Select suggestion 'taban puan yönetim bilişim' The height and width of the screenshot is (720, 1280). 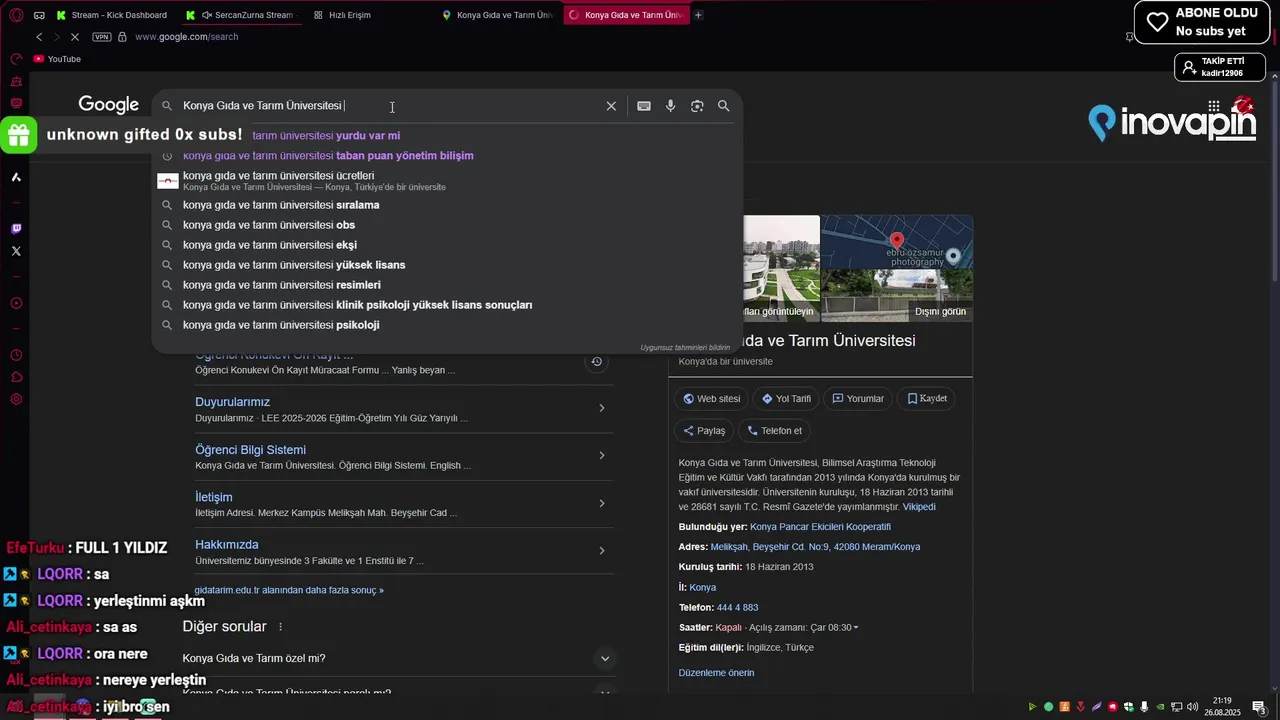tap(448, 156)
